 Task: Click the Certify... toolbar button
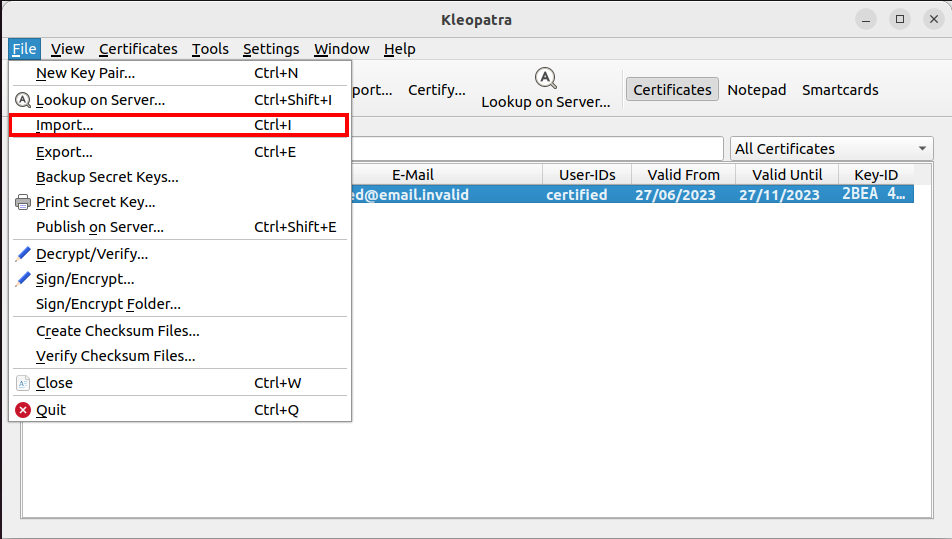437,90
